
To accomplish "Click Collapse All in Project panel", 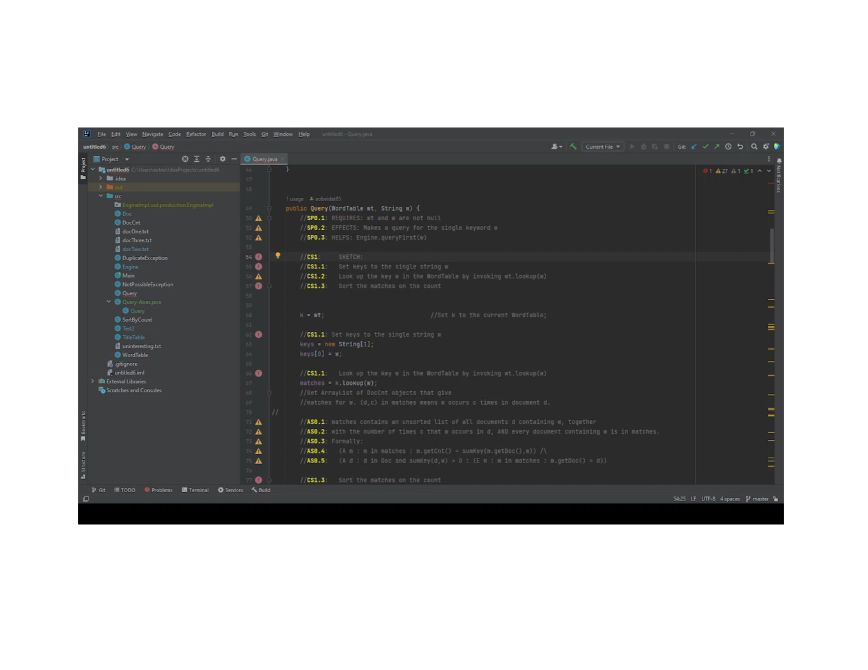I will [x=208, y=159].
